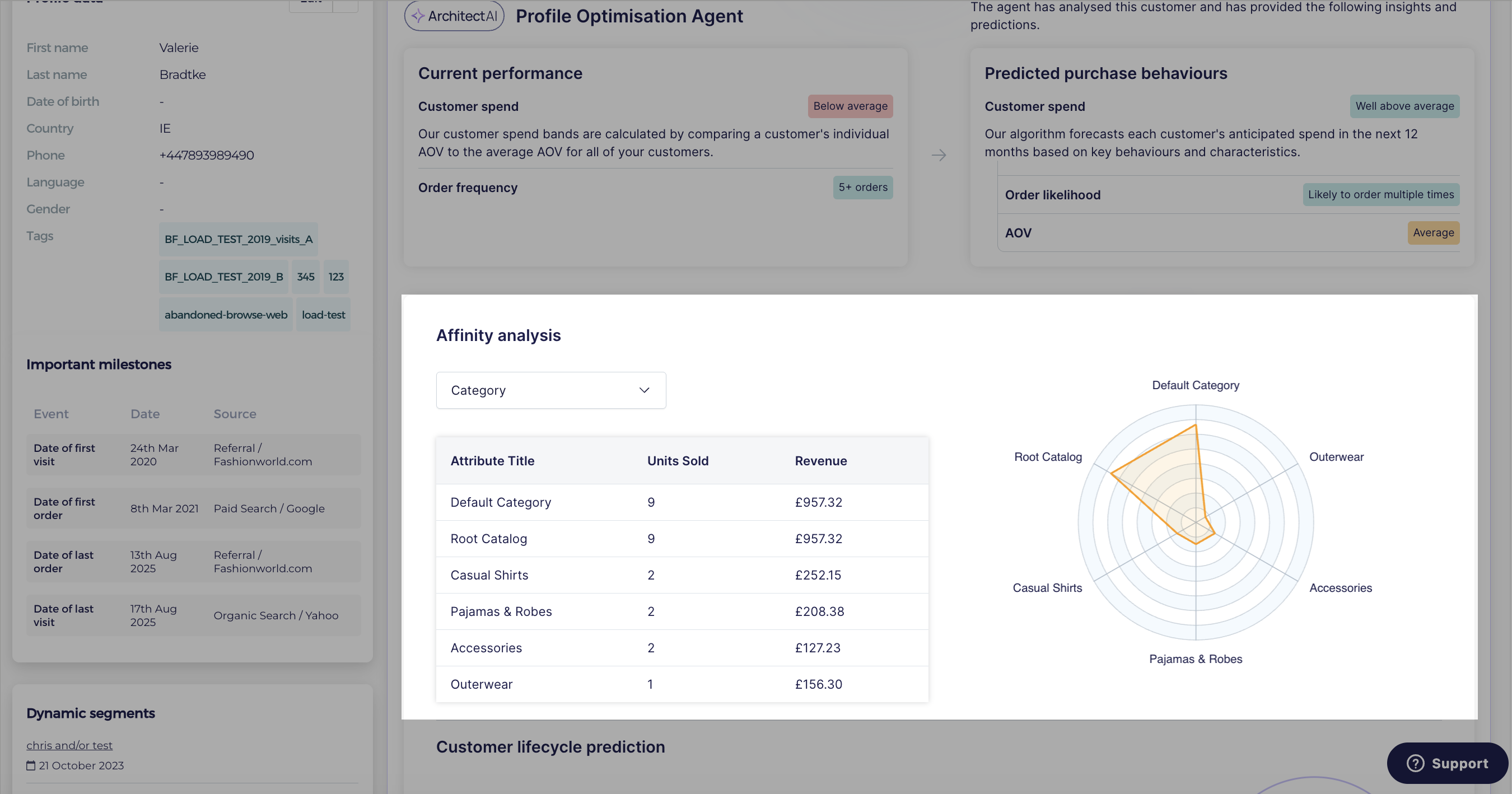Click the Casual Shirts radar chart label

1047,587
